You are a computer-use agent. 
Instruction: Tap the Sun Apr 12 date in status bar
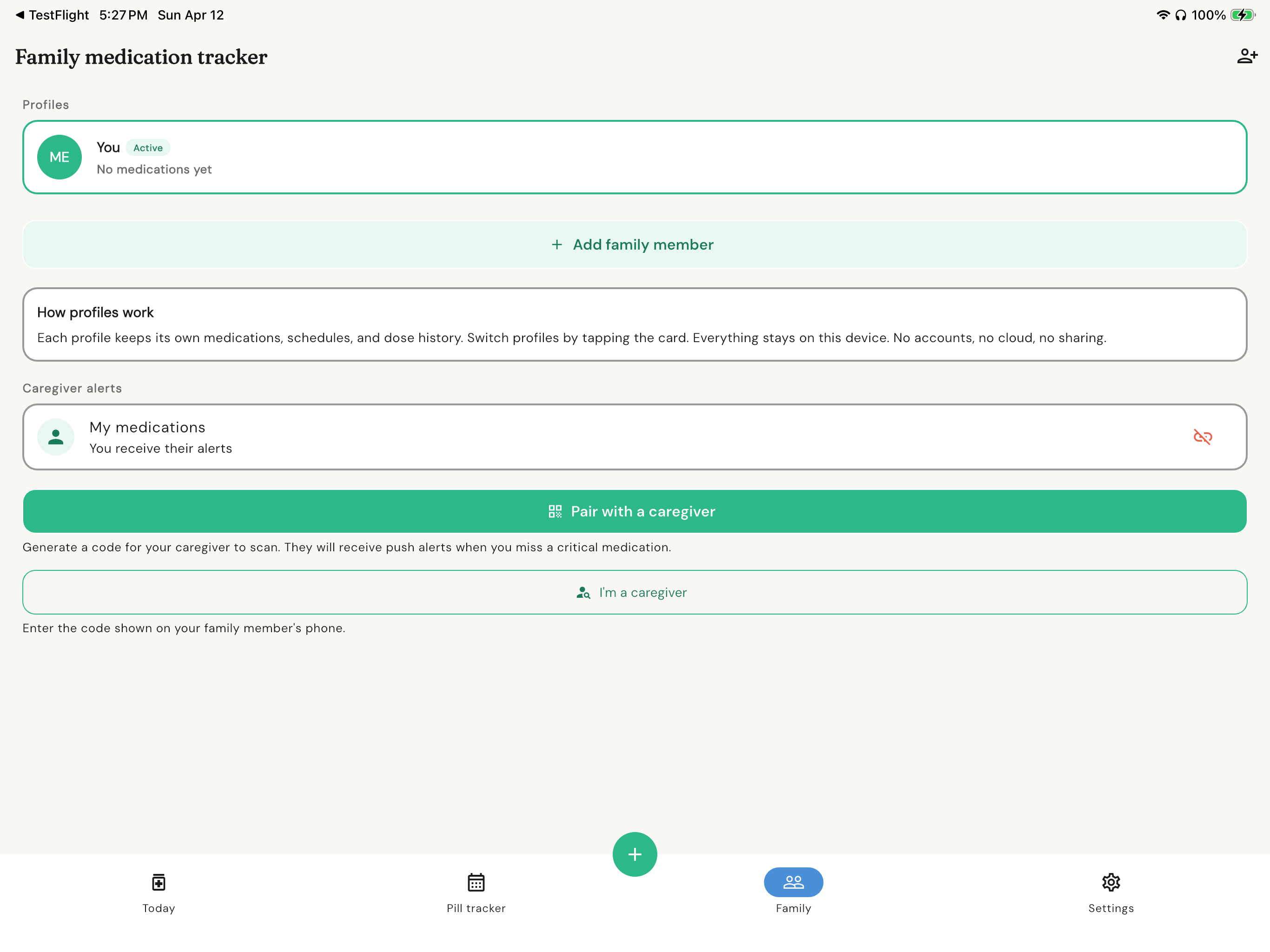coord(191,15)
